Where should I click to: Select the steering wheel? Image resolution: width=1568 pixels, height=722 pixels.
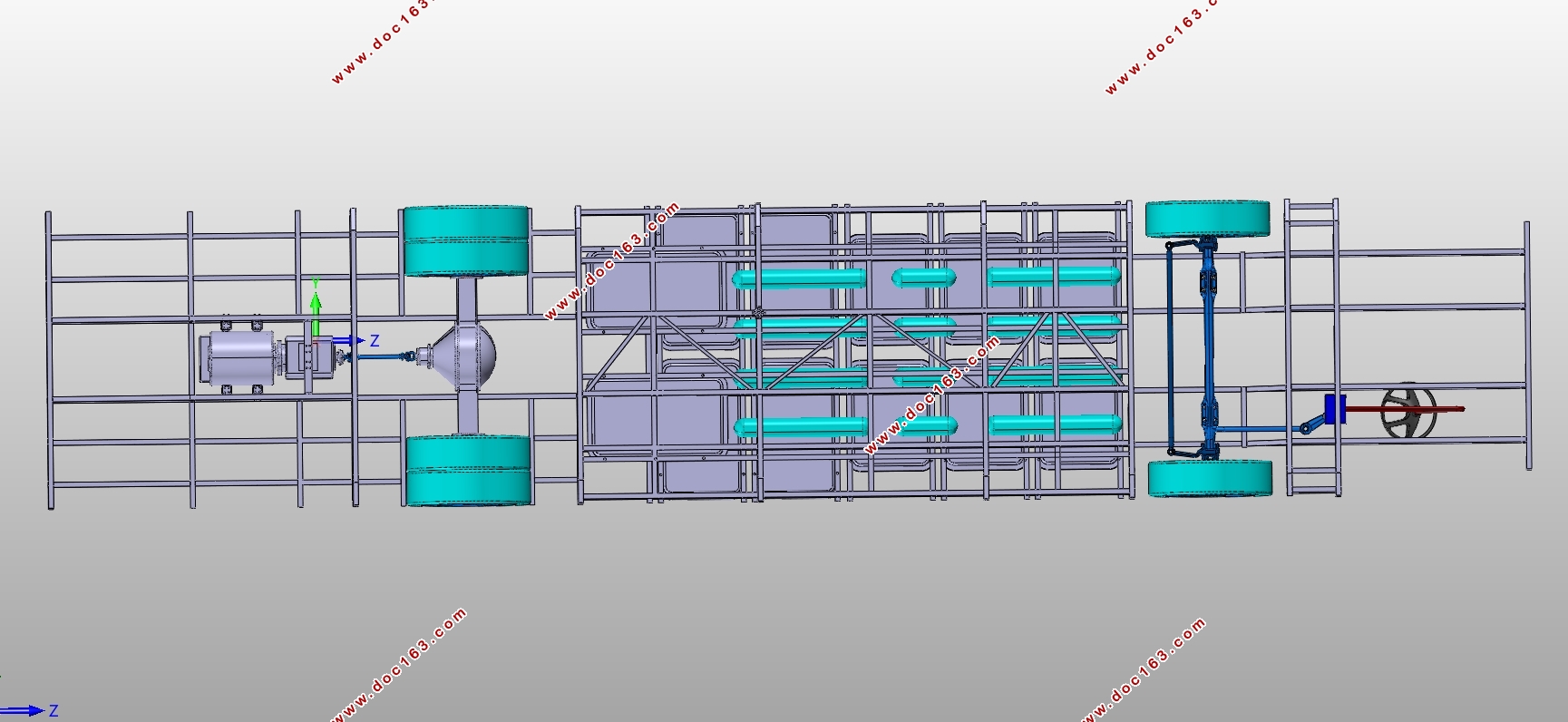pyautogui.click(x=1408, y=412)
